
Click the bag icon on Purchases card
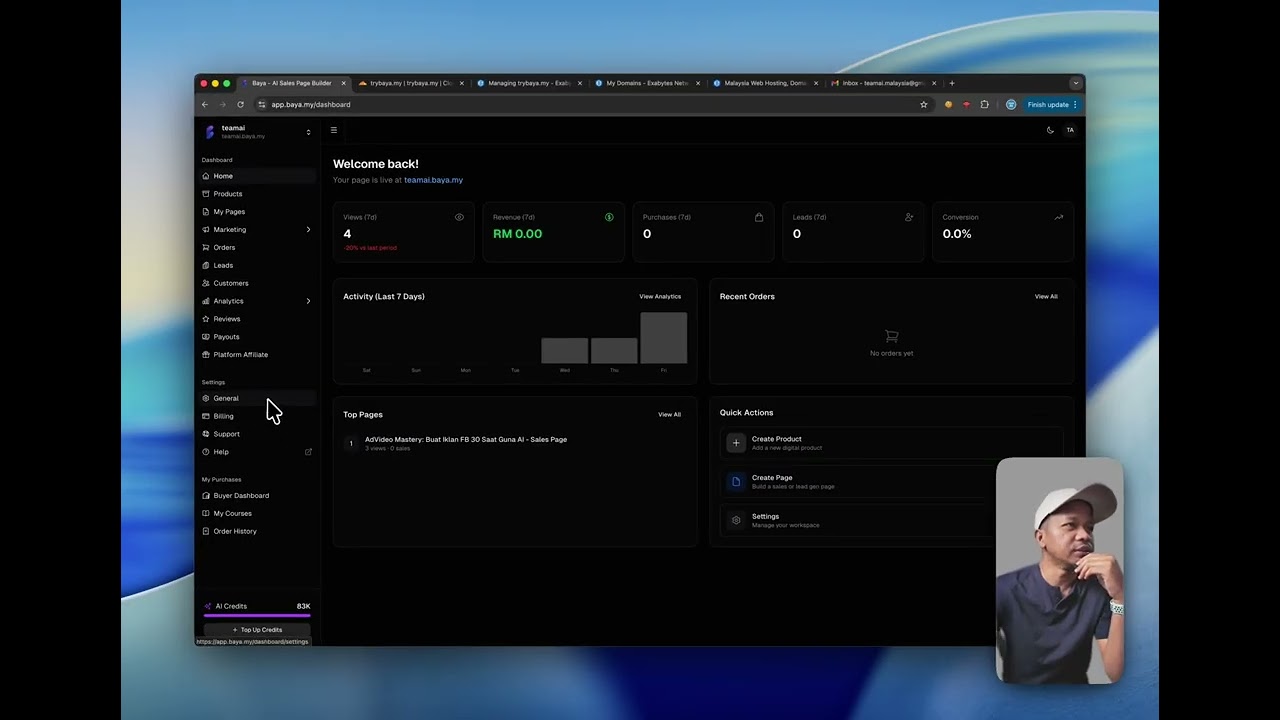coord(759,217)
